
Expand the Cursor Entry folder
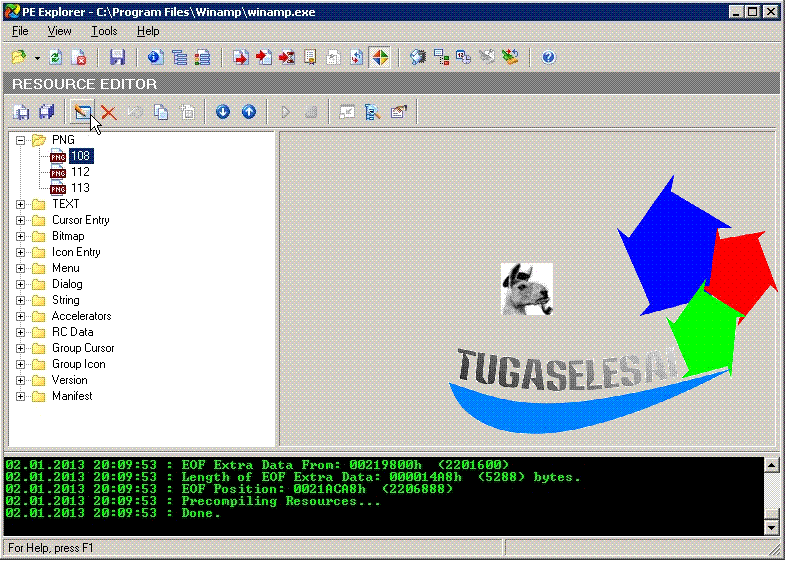[x=21, y=220]
